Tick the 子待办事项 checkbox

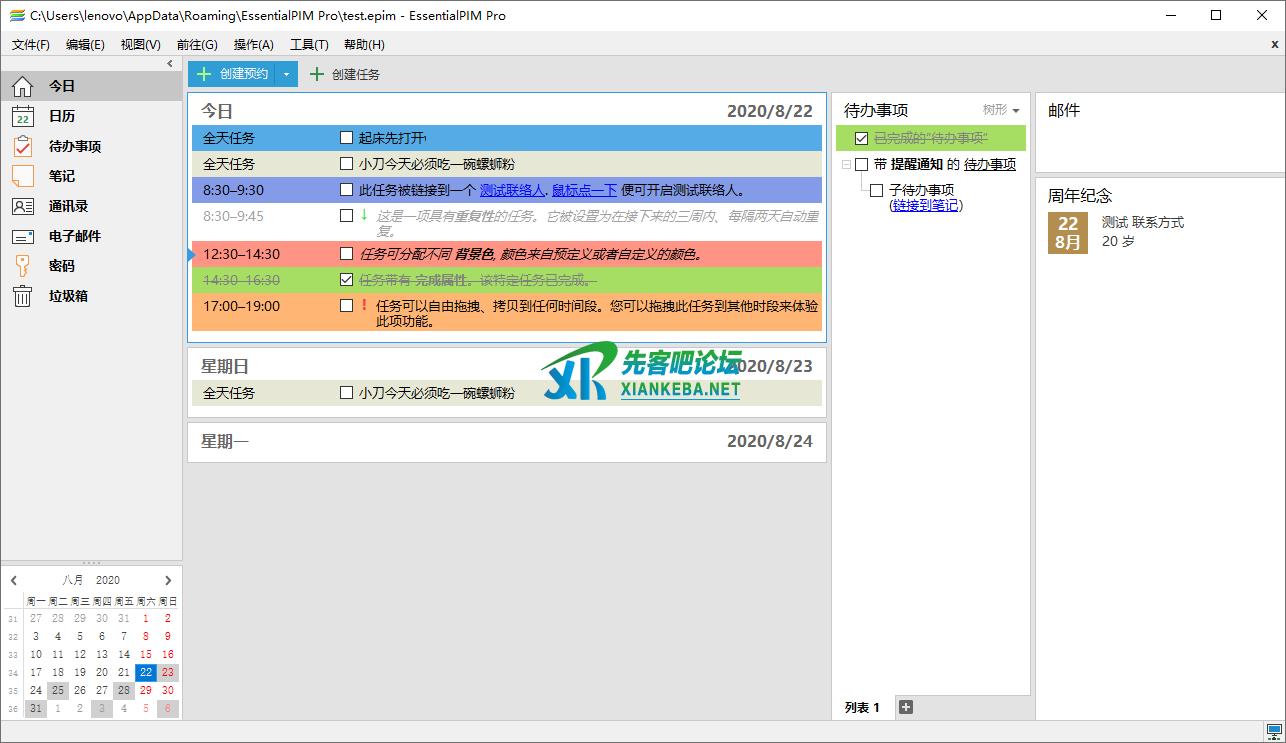(876, 190)
